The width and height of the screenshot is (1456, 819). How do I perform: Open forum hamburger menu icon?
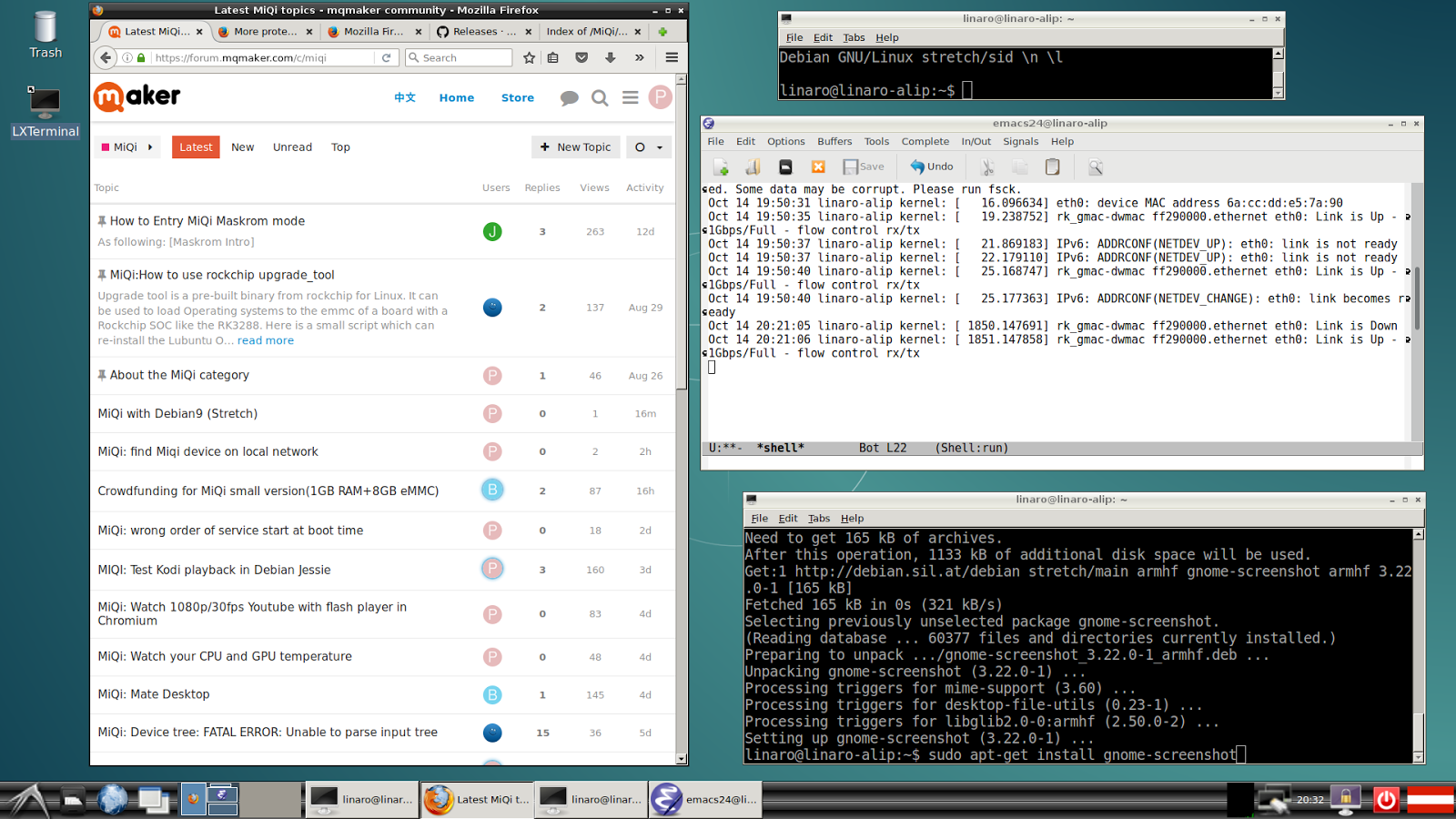click(x=630, y=97)
